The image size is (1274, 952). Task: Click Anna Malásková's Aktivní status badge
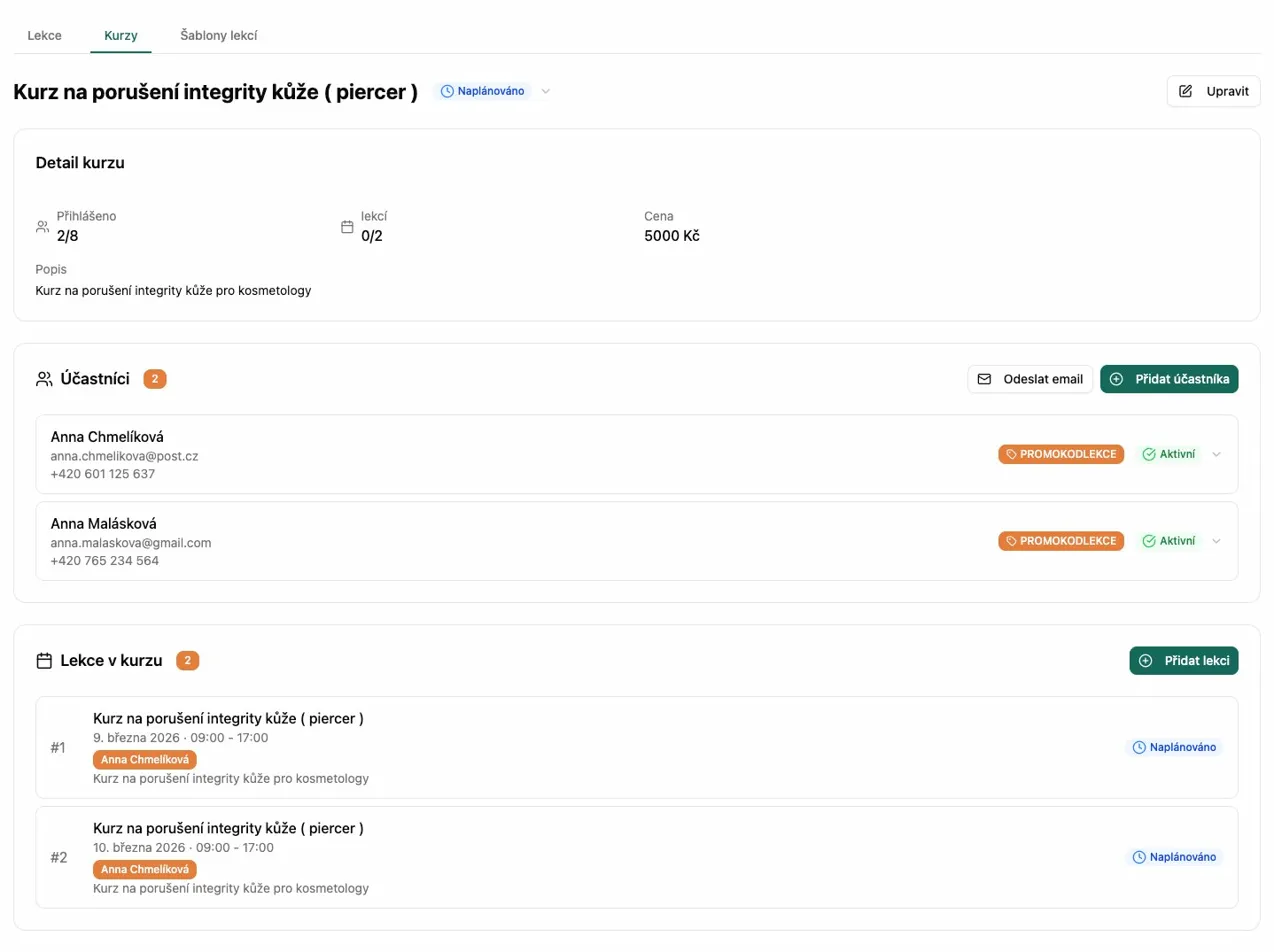click(1168, 541)
